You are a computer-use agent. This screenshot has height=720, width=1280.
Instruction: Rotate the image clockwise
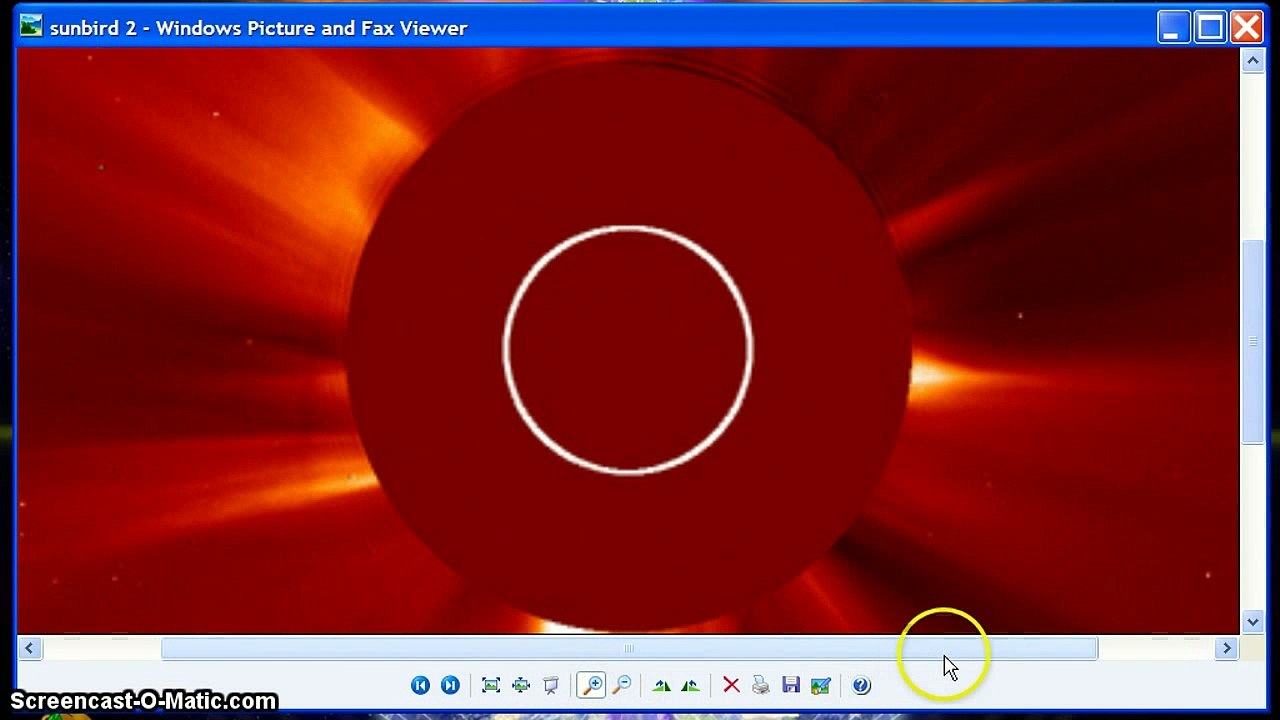[x=661, y=685]
